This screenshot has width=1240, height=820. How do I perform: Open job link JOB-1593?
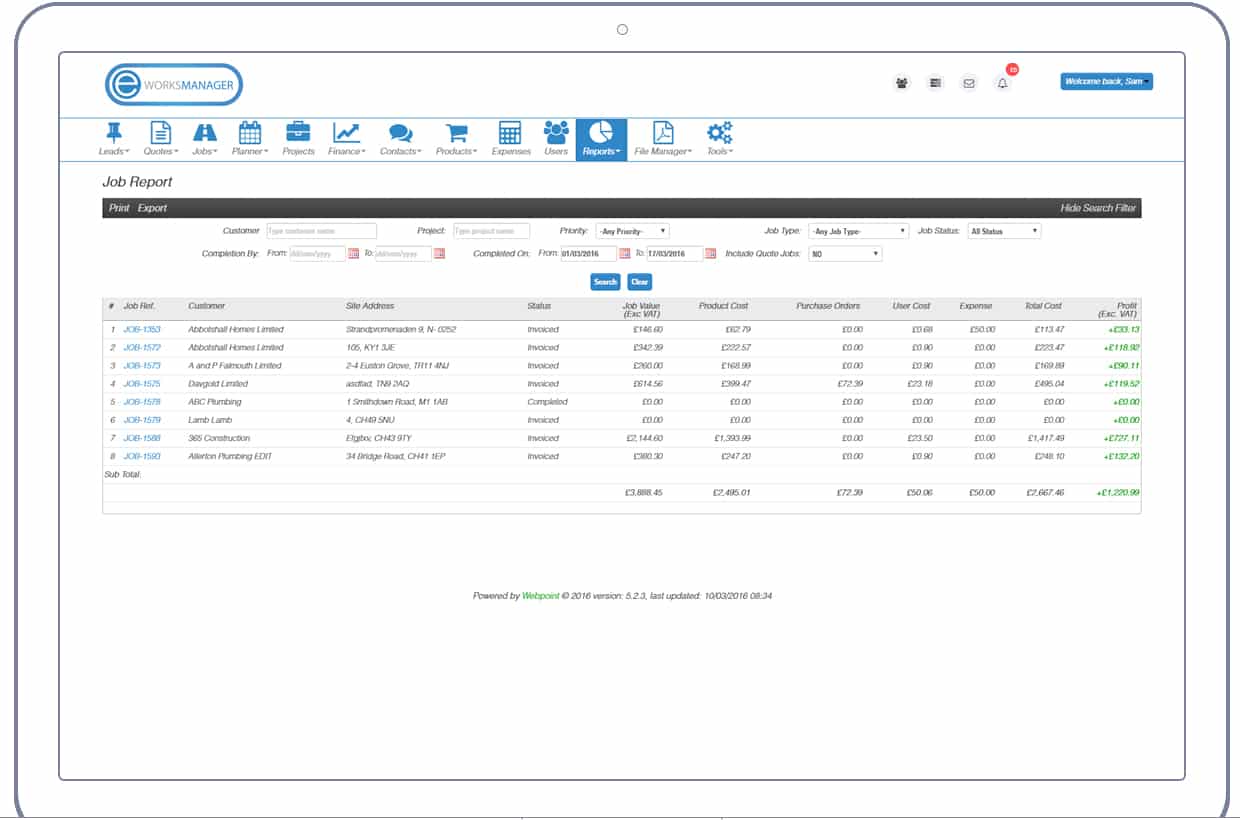(x=142, y=456)
